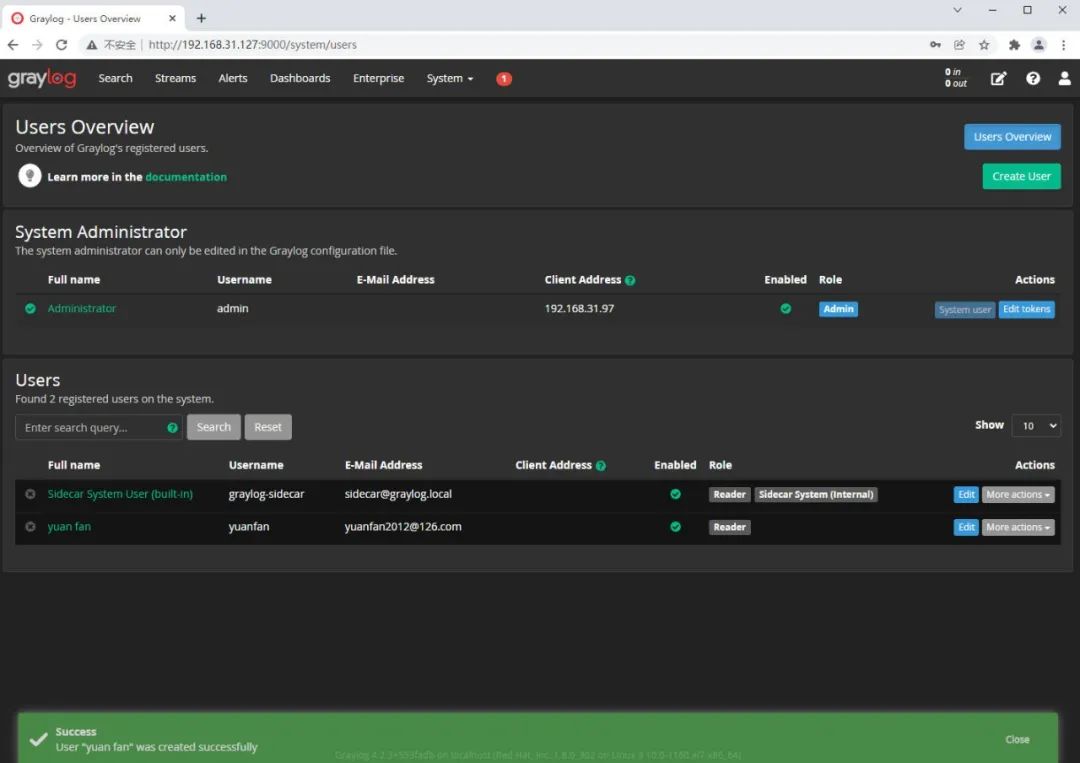
Task: Open the user profile icon in navbar
Action: click(x=1064, y=79)
